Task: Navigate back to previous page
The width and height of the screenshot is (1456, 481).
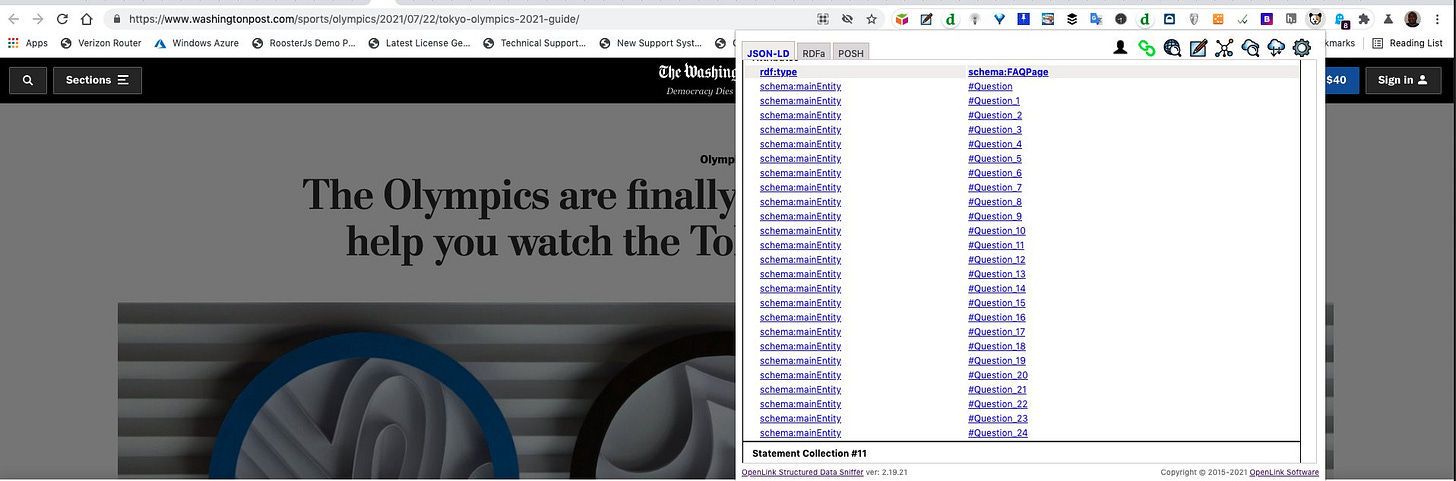Action: (13, 19)
